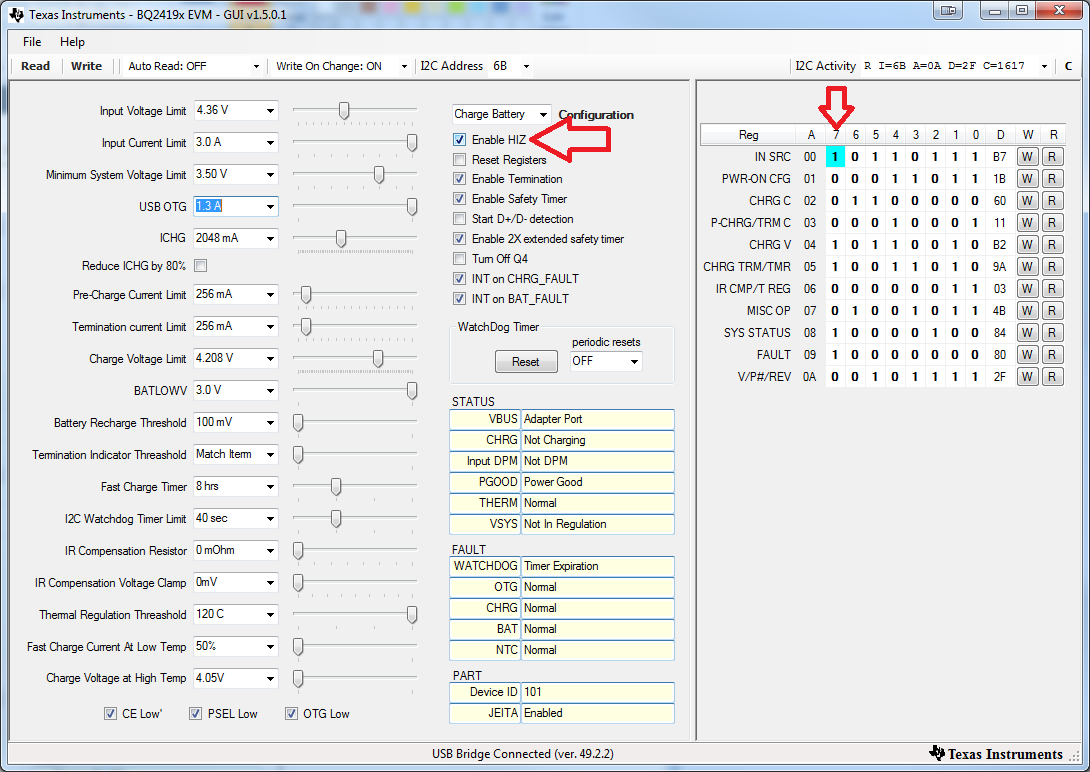The image size is (1090, 772).
Task: Open the Fast Charge Timer dropdown
Action: click(270, 486)
